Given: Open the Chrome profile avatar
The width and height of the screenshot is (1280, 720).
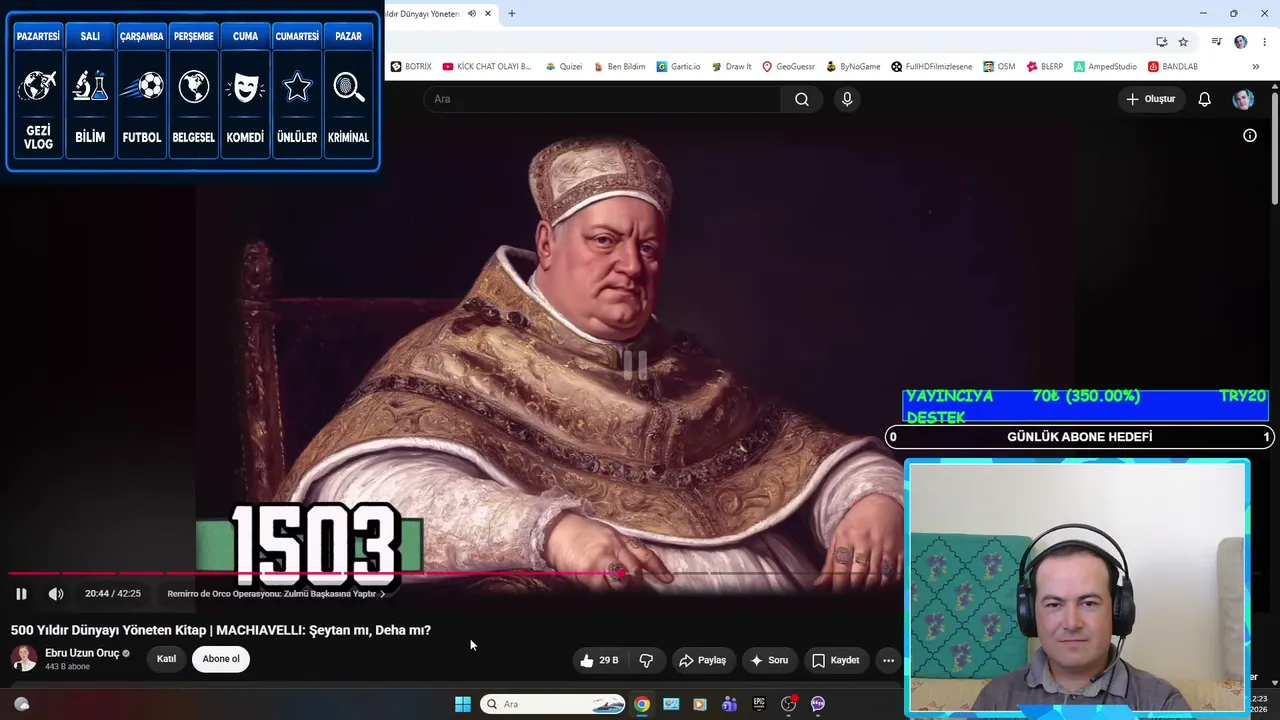Looking at the screenshot, I should pyautogui.click(x=1241, y=42).
